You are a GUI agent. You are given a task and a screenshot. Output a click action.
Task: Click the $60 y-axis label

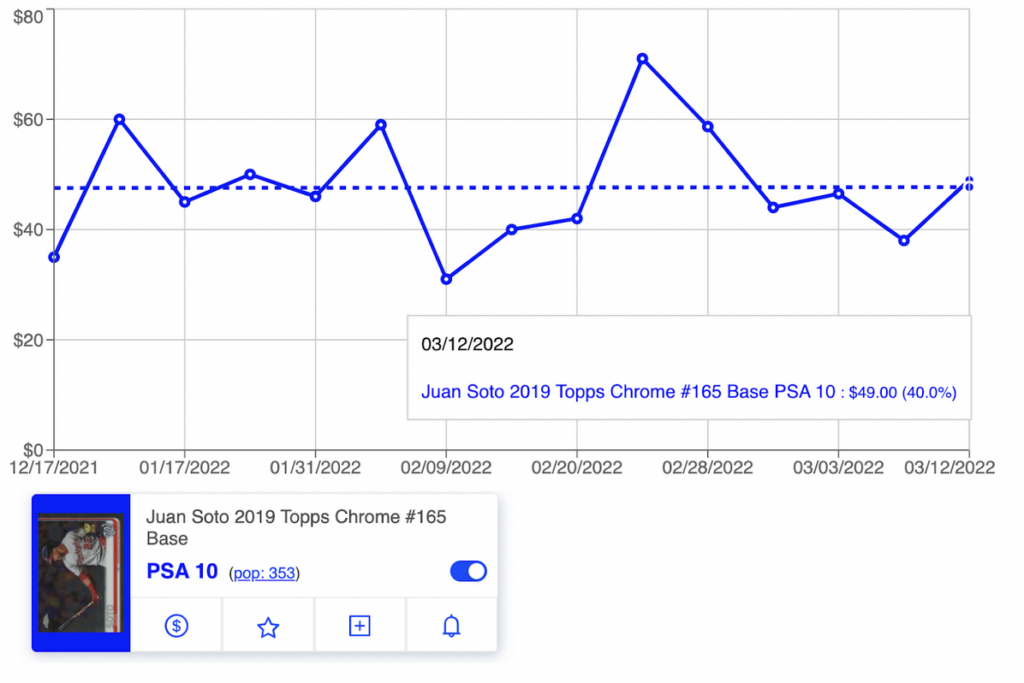[29, 119]
